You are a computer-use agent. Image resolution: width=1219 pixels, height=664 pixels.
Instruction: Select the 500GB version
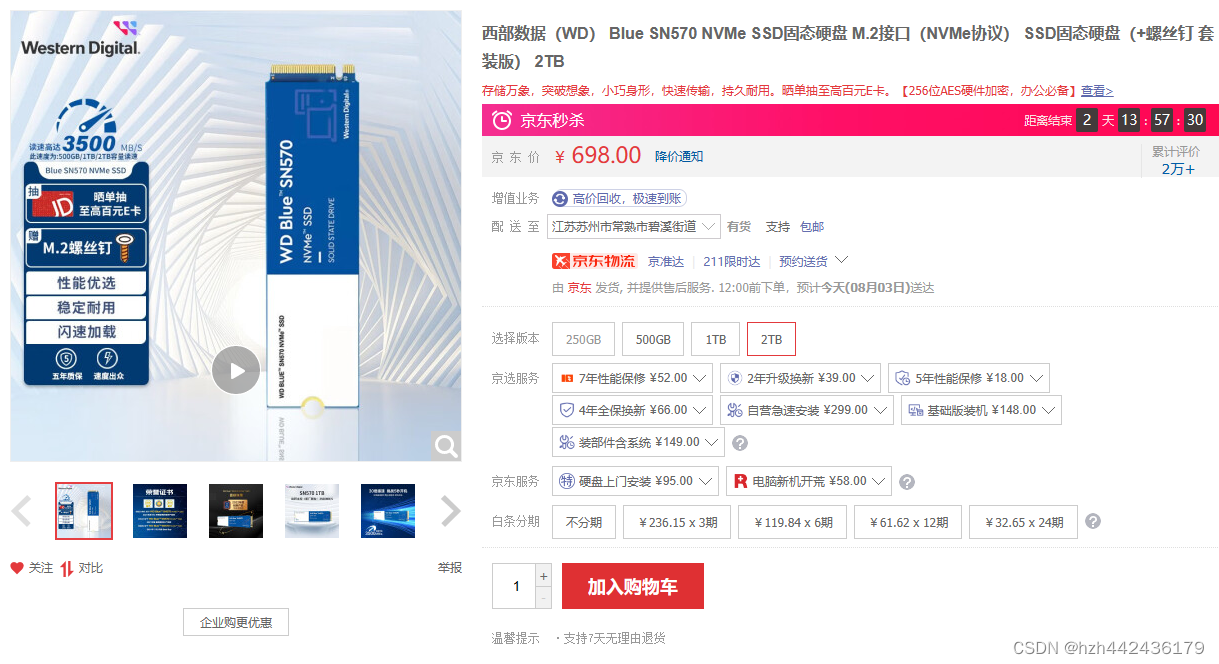[x=653, y=339]
